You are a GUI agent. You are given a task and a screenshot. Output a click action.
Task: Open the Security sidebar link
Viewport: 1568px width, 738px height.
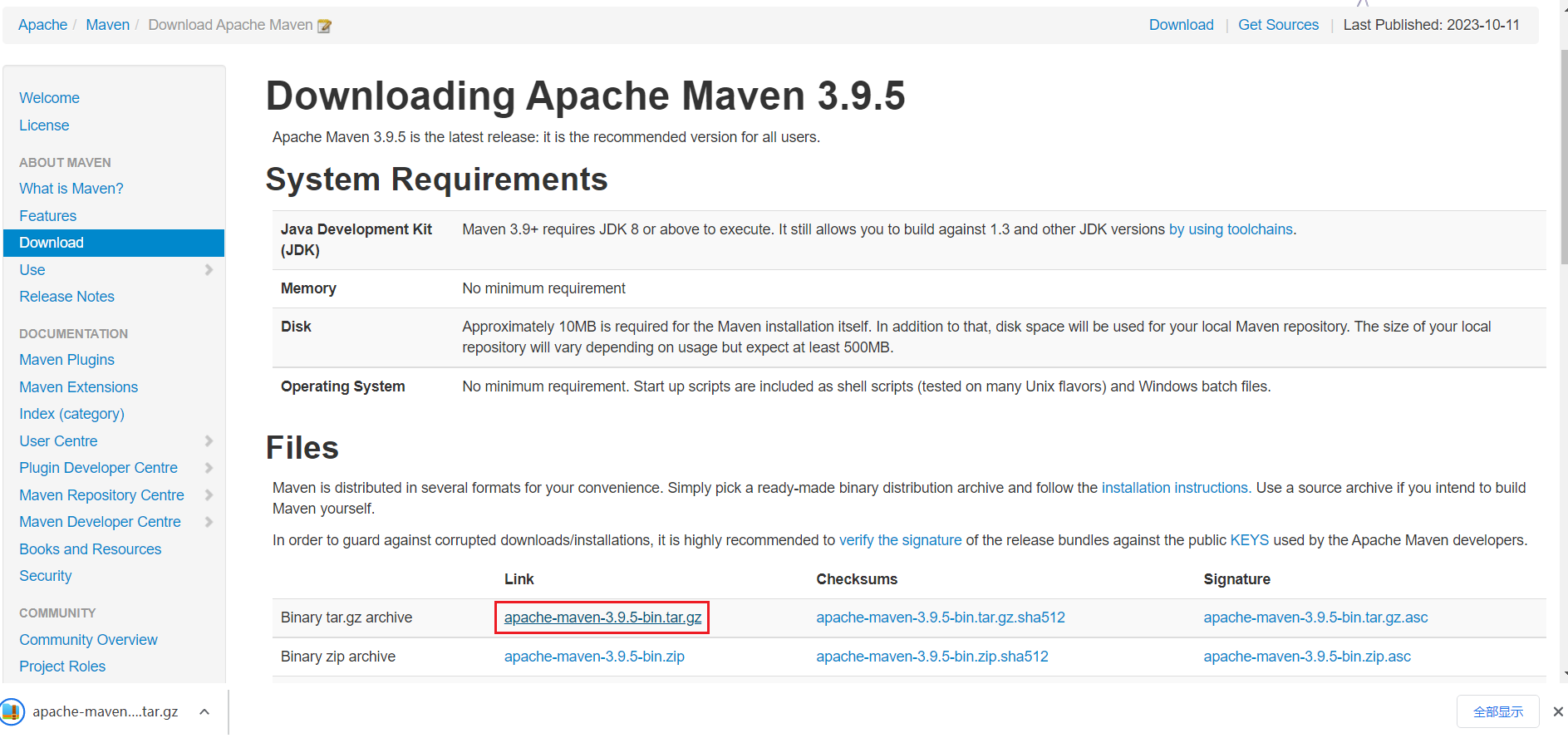coord(45,576)
